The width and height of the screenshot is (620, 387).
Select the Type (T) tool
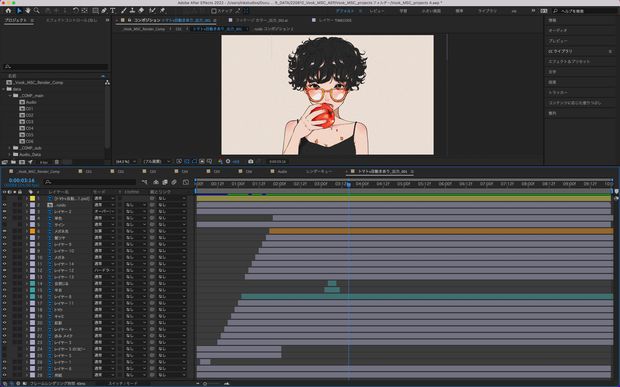pos(113,11)
